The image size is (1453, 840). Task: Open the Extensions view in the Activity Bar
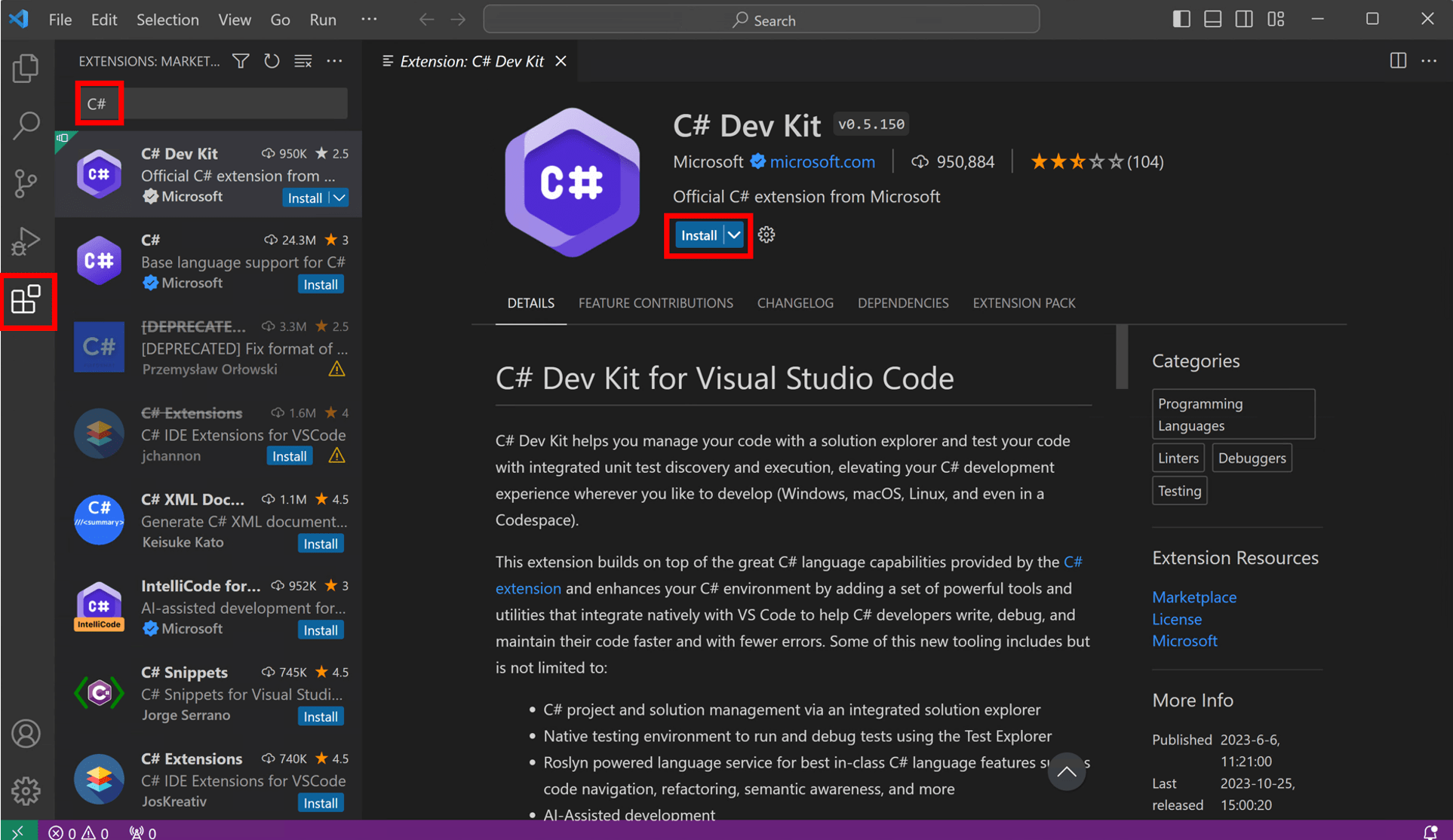pyautogui.click(x=27, y=301)
